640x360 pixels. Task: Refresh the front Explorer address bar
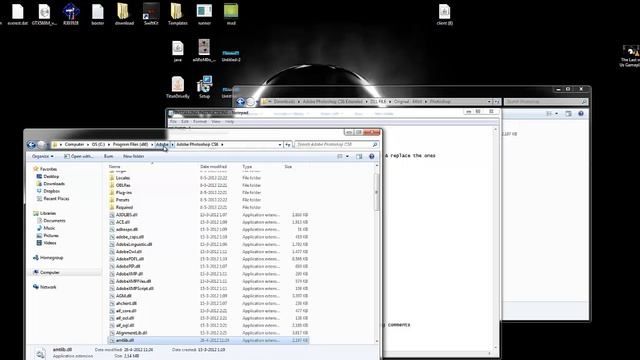point(288,144)
